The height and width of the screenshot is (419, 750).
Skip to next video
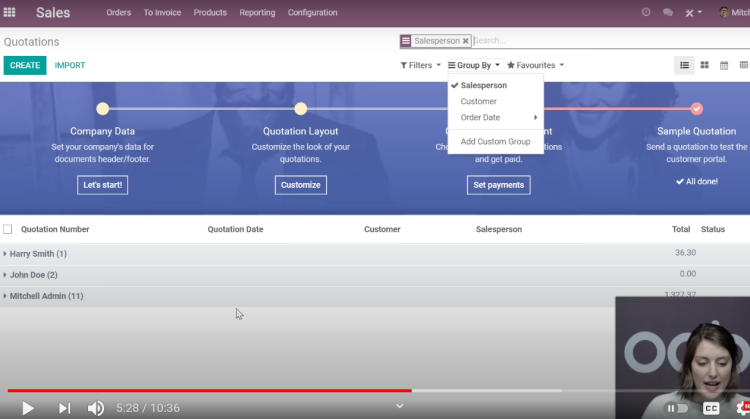[x=64, y=408]
